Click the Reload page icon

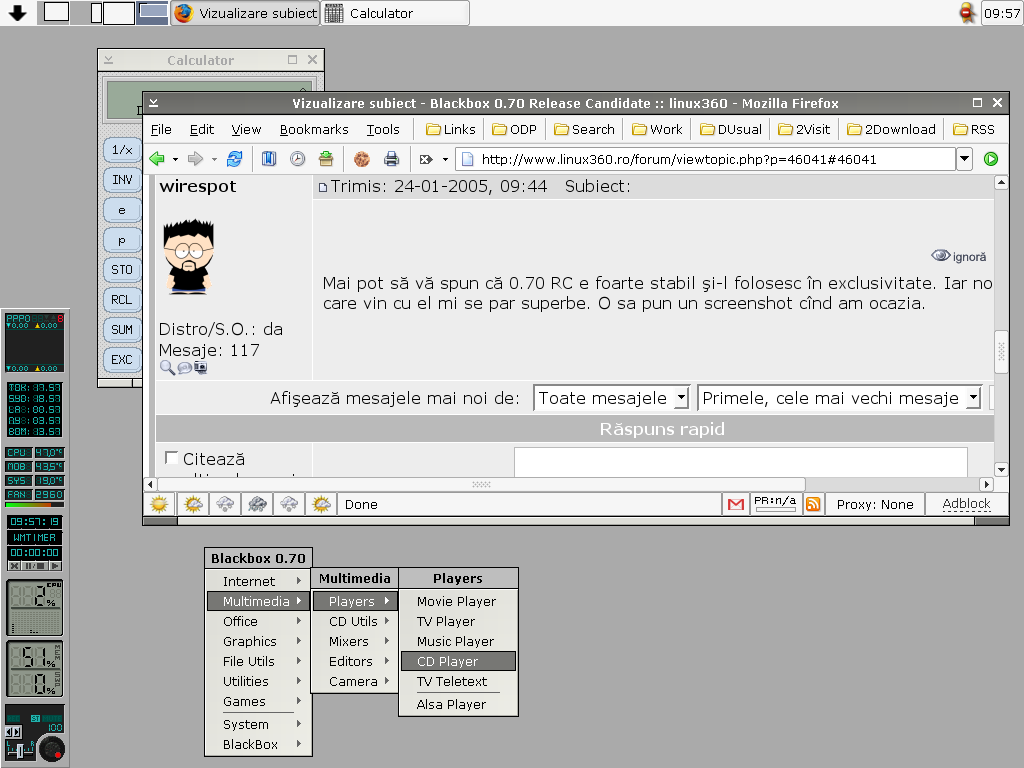pyautogui.click(x=235, y=159)
